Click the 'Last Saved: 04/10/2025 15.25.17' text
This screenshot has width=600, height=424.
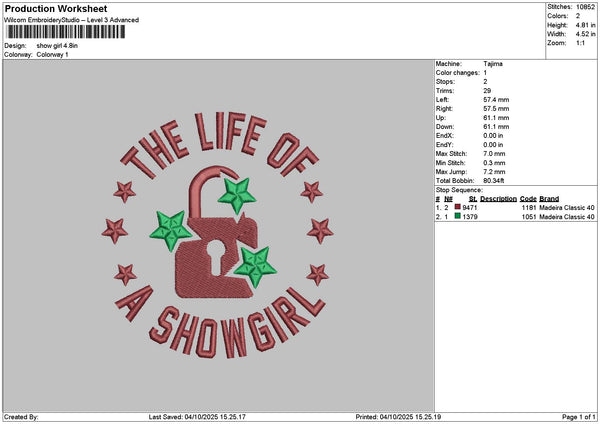[197, 417]
